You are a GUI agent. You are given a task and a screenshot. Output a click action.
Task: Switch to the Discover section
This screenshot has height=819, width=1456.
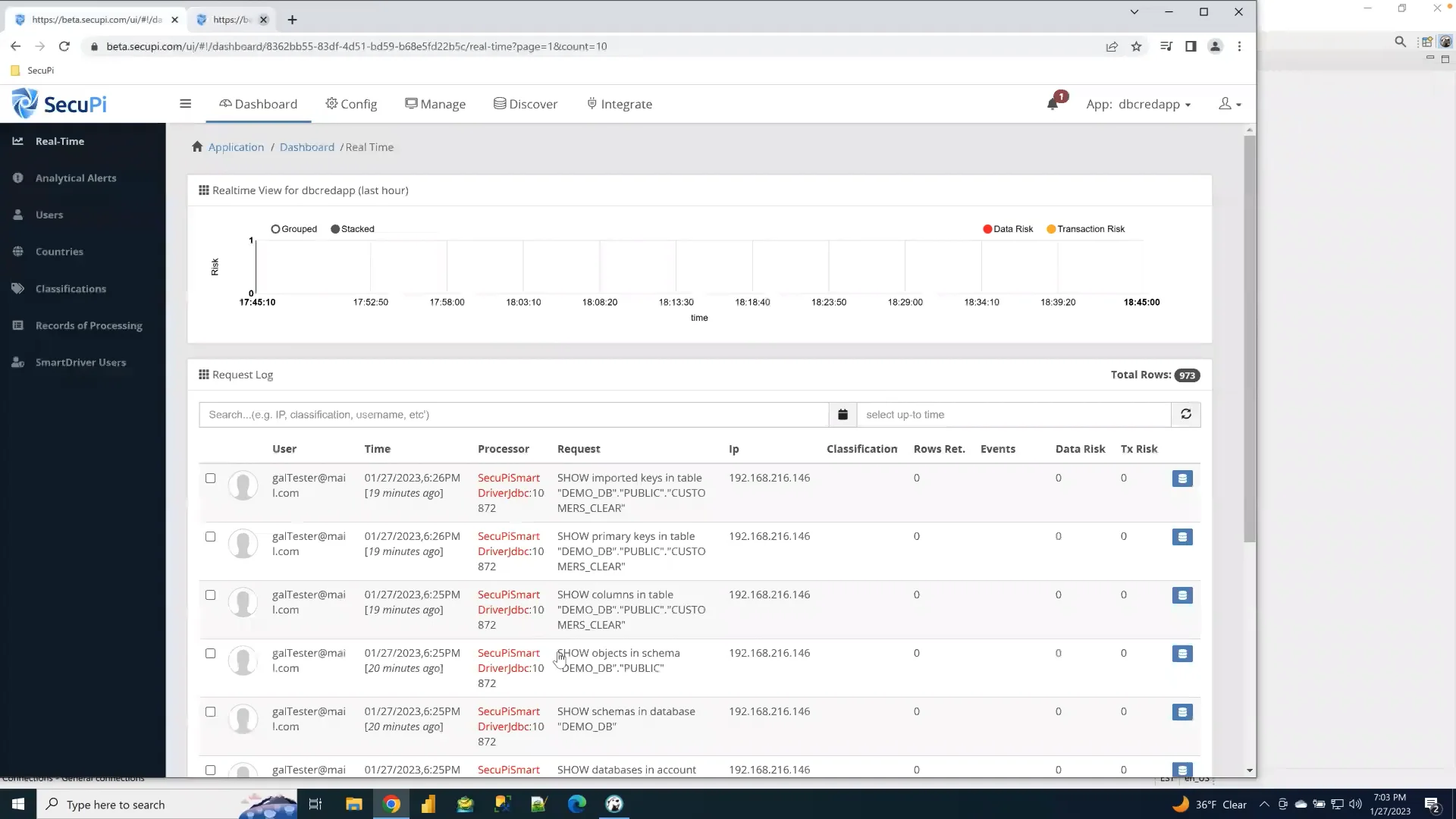[526, 104]
